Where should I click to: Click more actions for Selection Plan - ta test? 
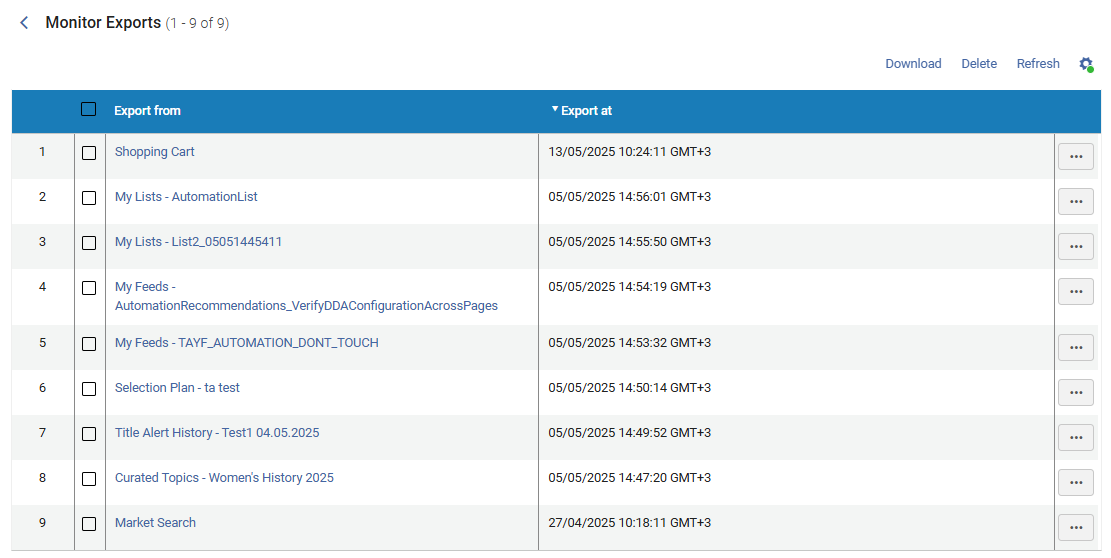(1075, 393)
